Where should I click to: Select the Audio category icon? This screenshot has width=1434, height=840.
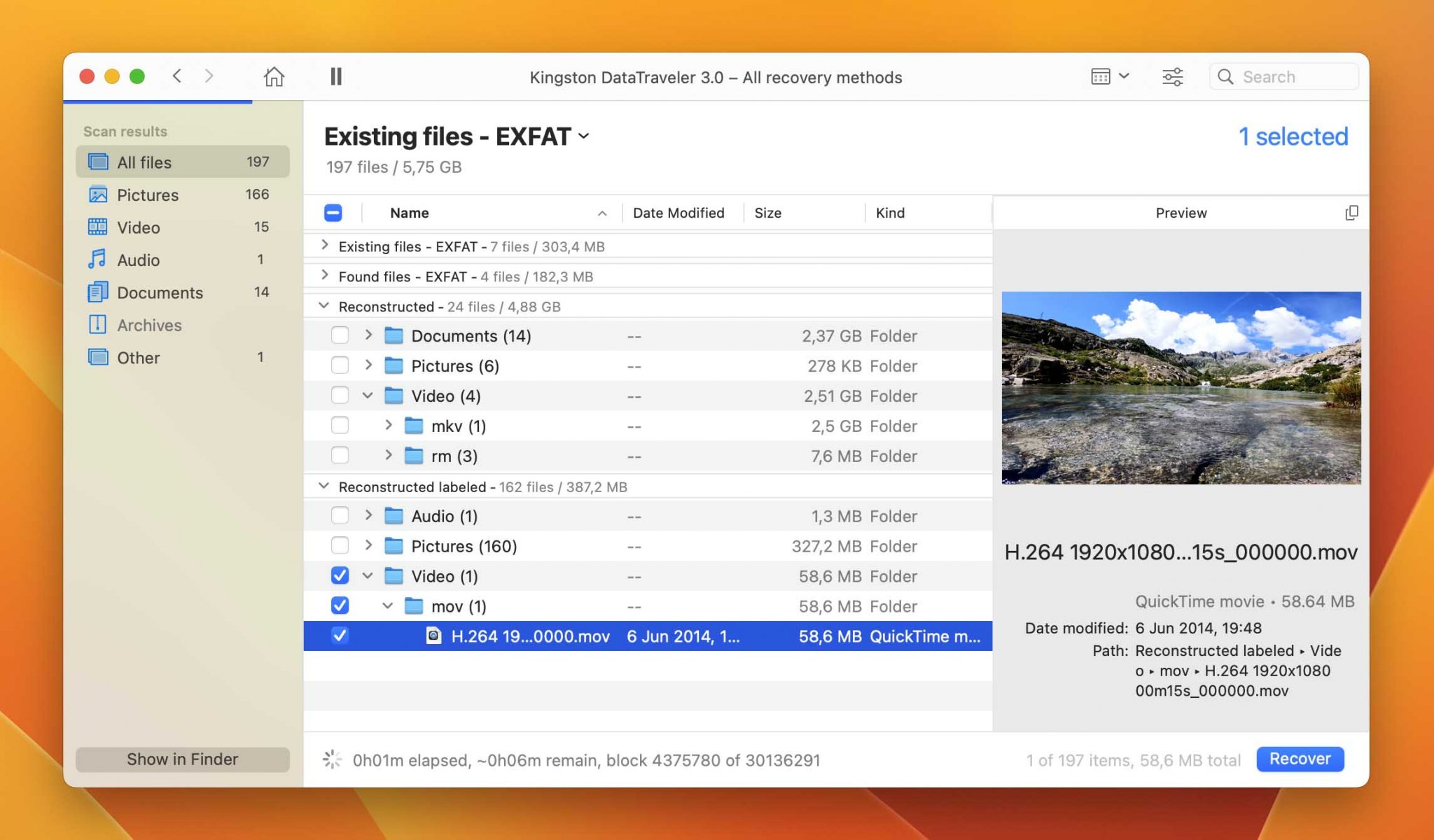pyautogui.click(x=98, y=260)
